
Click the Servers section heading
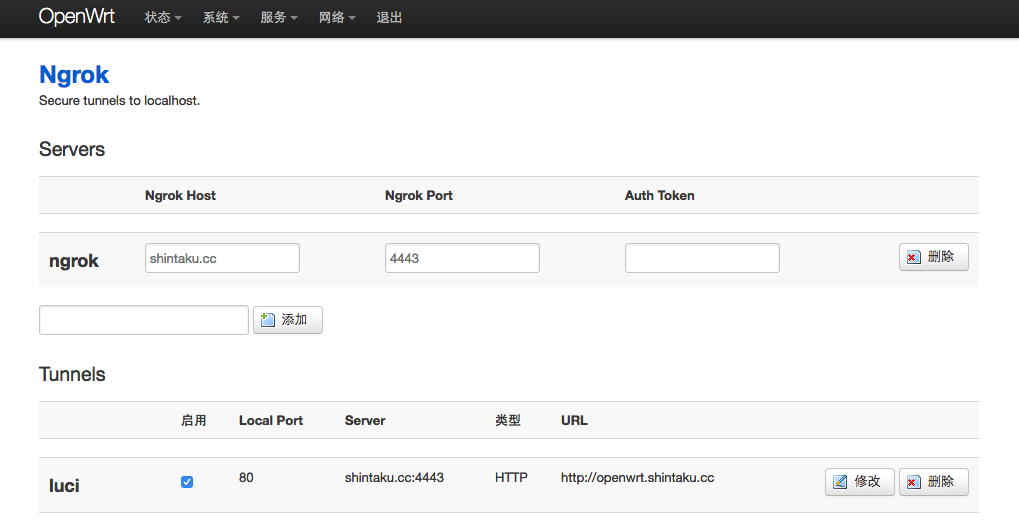pos(71,150)
